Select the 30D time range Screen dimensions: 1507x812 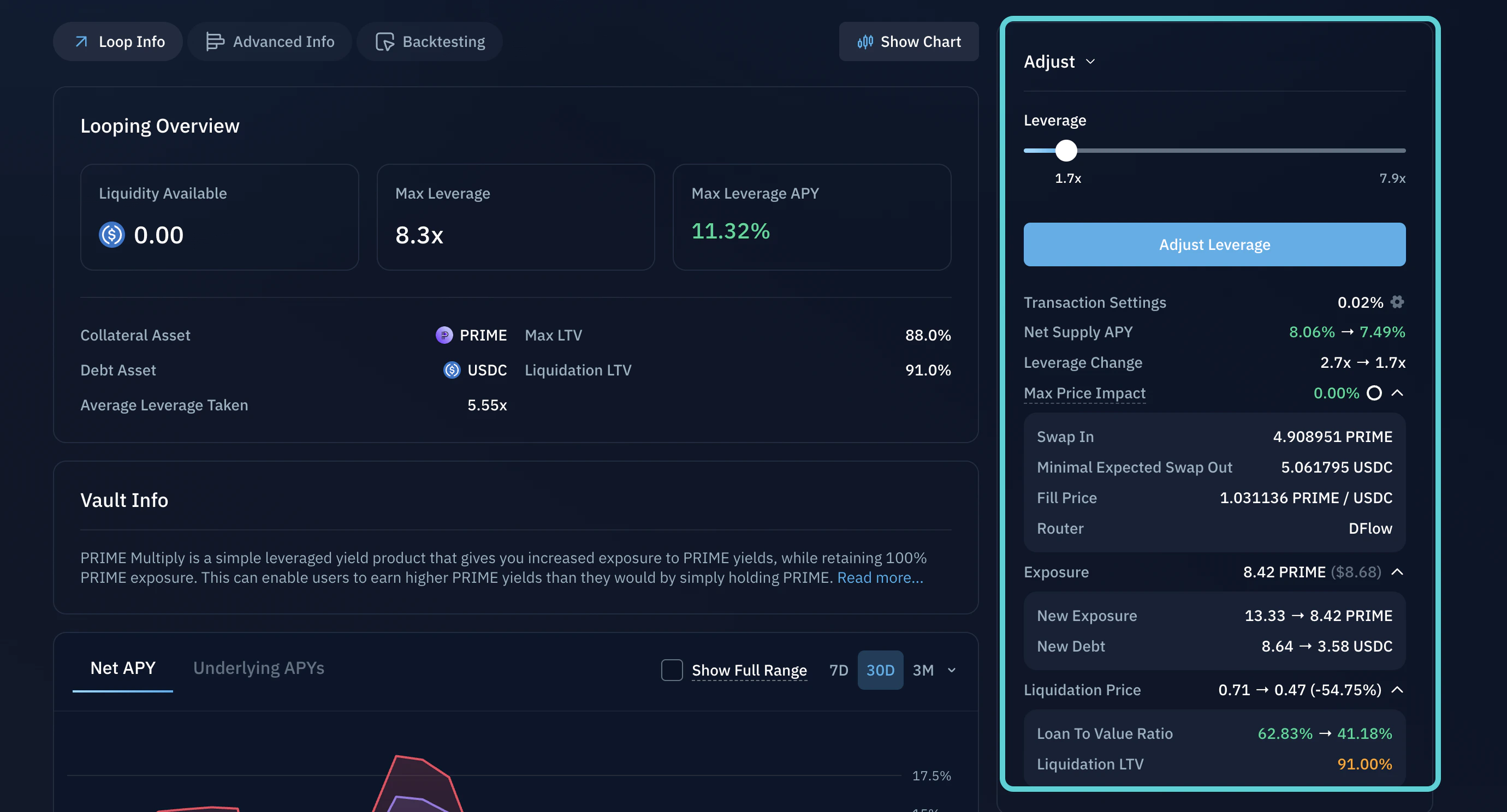pyautogui.click(x=880, y=670)
